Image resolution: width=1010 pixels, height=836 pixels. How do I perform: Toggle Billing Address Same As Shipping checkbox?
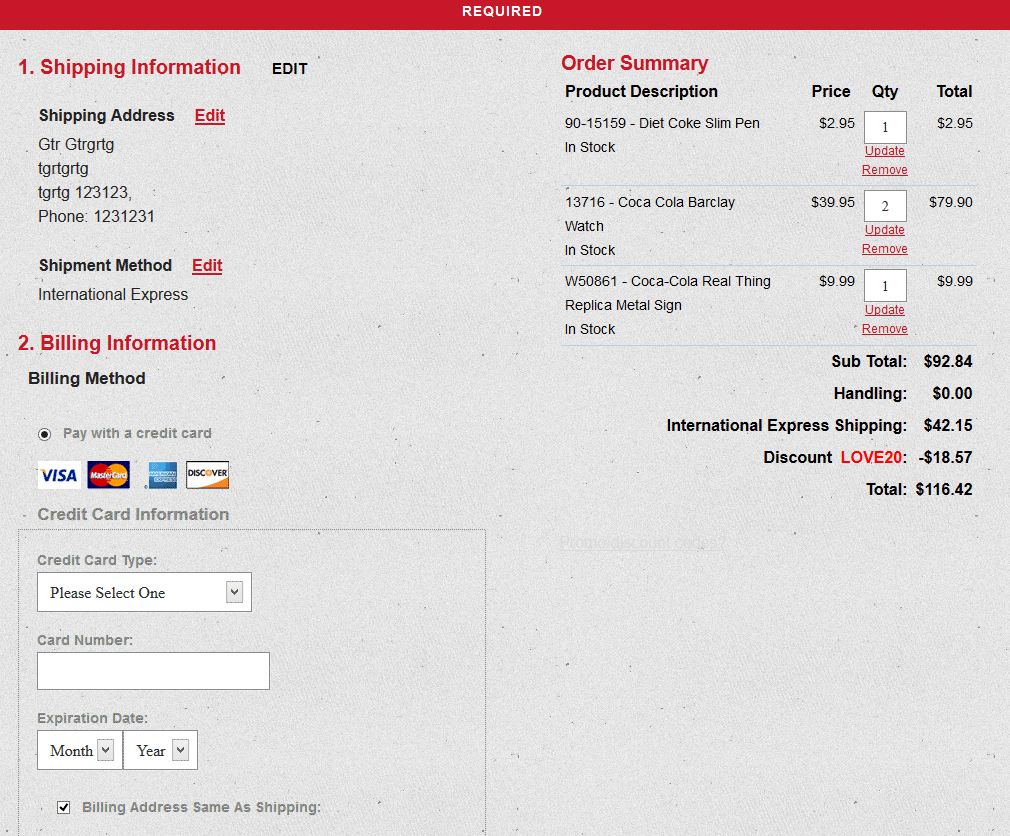click(x=64, y=807)
